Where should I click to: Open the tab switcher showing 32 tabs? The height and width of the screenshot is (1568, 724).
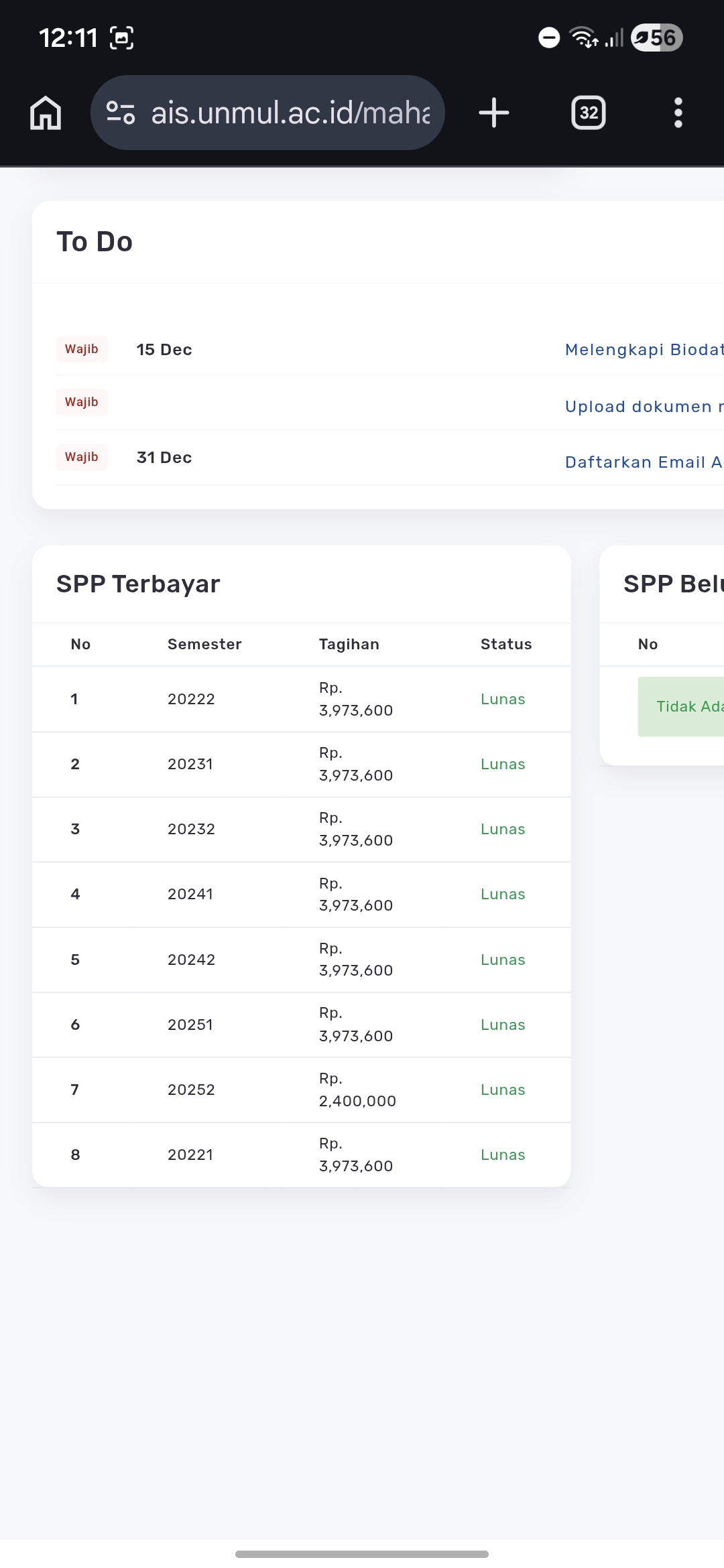pos(588,113)
